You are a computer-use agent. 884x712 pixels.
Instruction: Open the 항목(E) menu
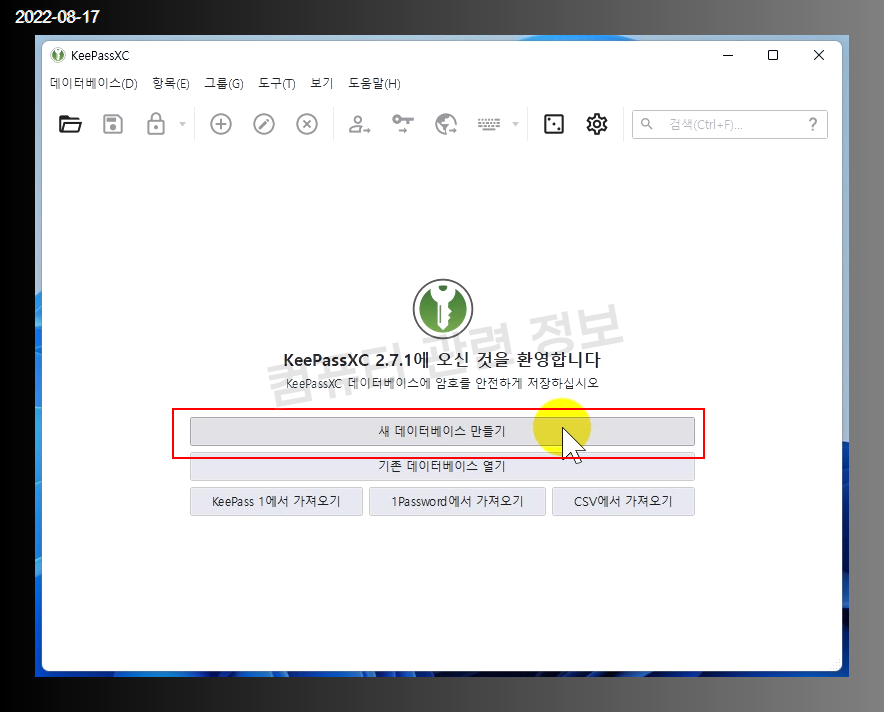[171, 83]
